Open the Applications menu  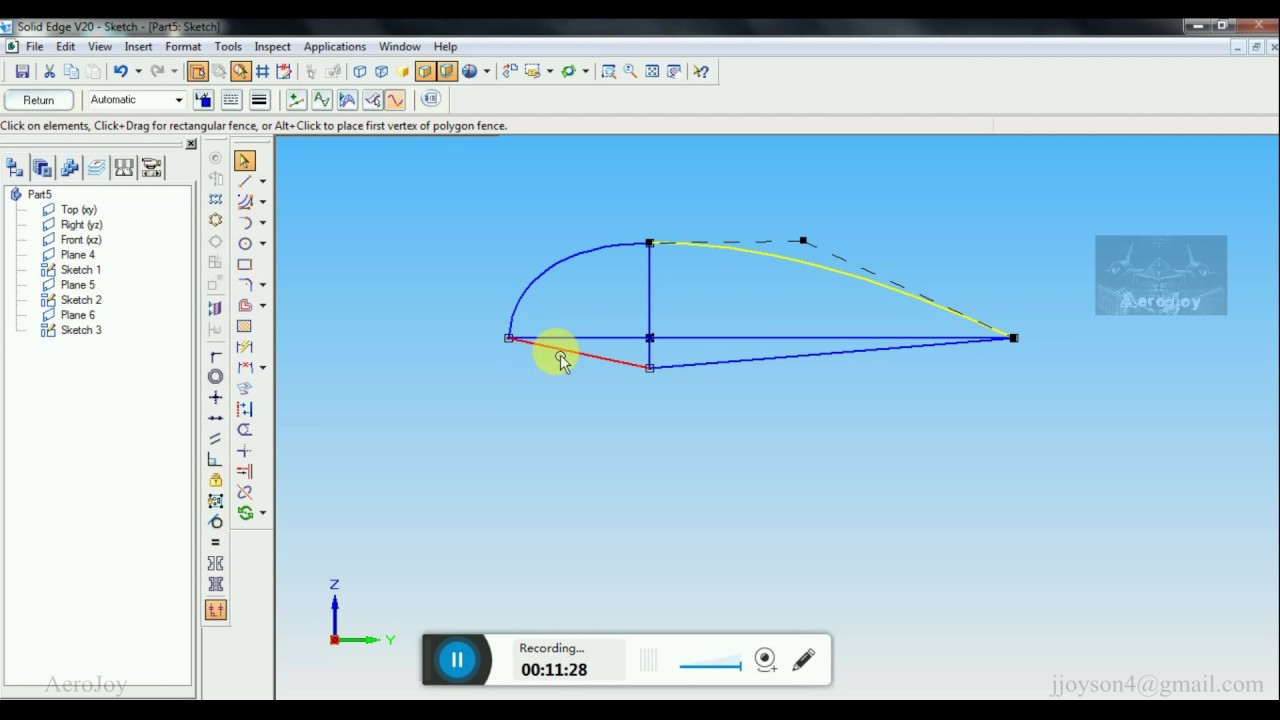335,47
